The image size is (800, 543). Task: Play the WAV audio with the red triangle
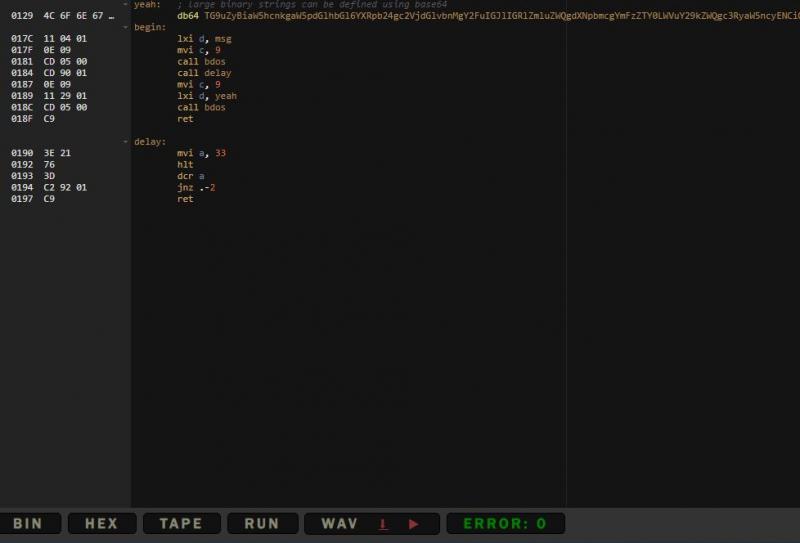click(x=414, y=524)
